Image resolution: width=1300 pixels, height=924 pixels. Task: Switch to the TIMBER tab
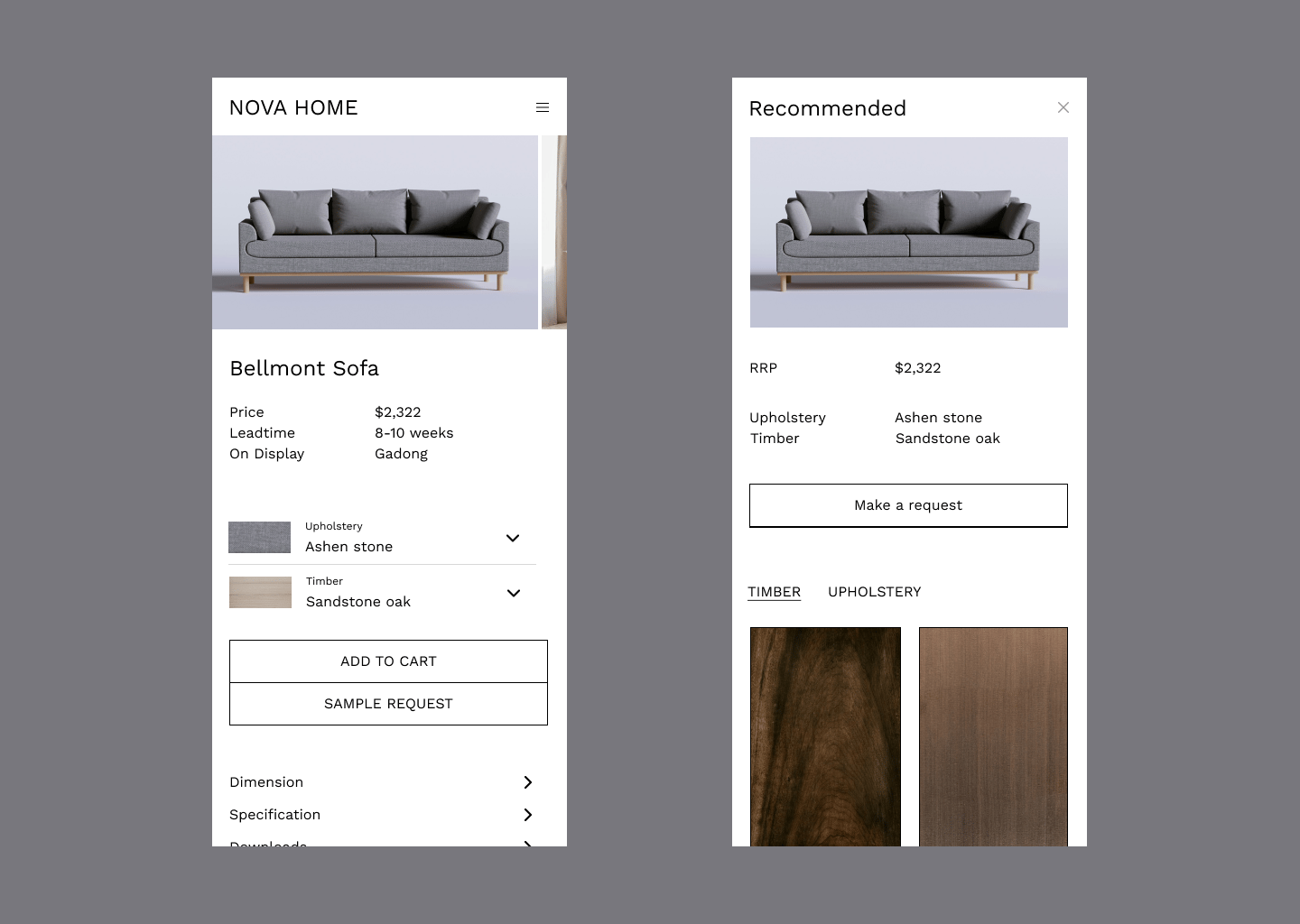pos(775,592)
